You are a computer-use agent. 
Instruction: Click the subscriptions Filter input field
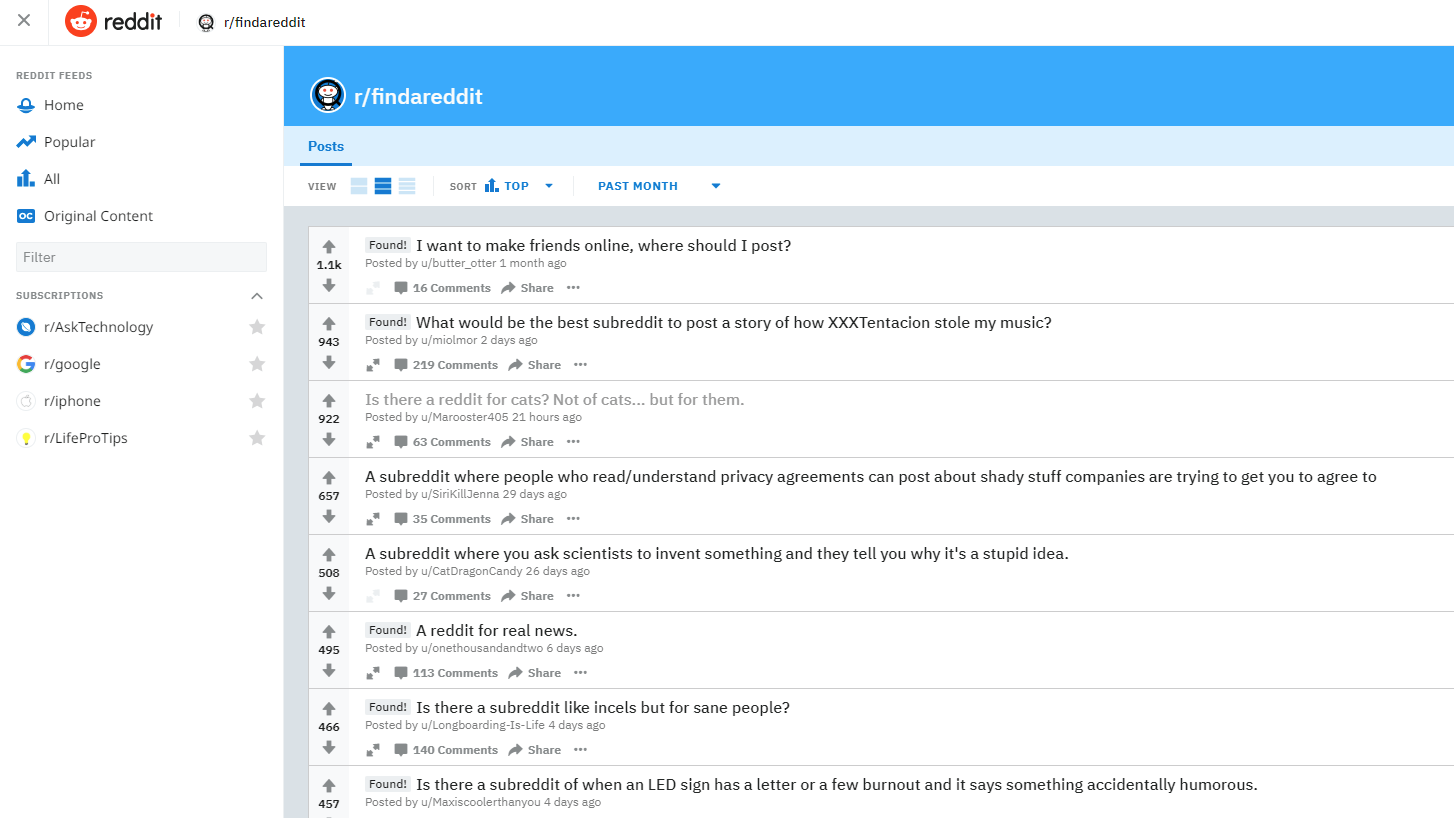(141, 257)
